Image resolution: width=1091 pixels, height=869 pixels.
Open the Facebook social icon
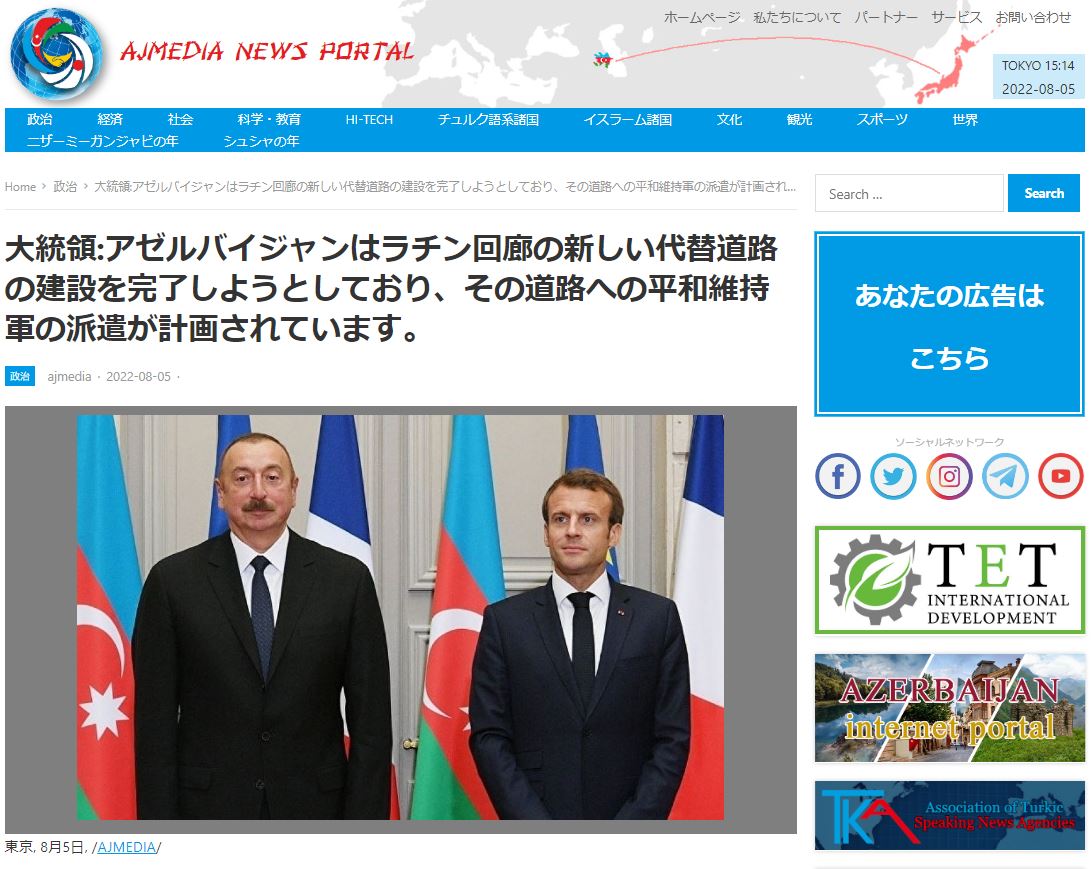click(x=838, y=476)
